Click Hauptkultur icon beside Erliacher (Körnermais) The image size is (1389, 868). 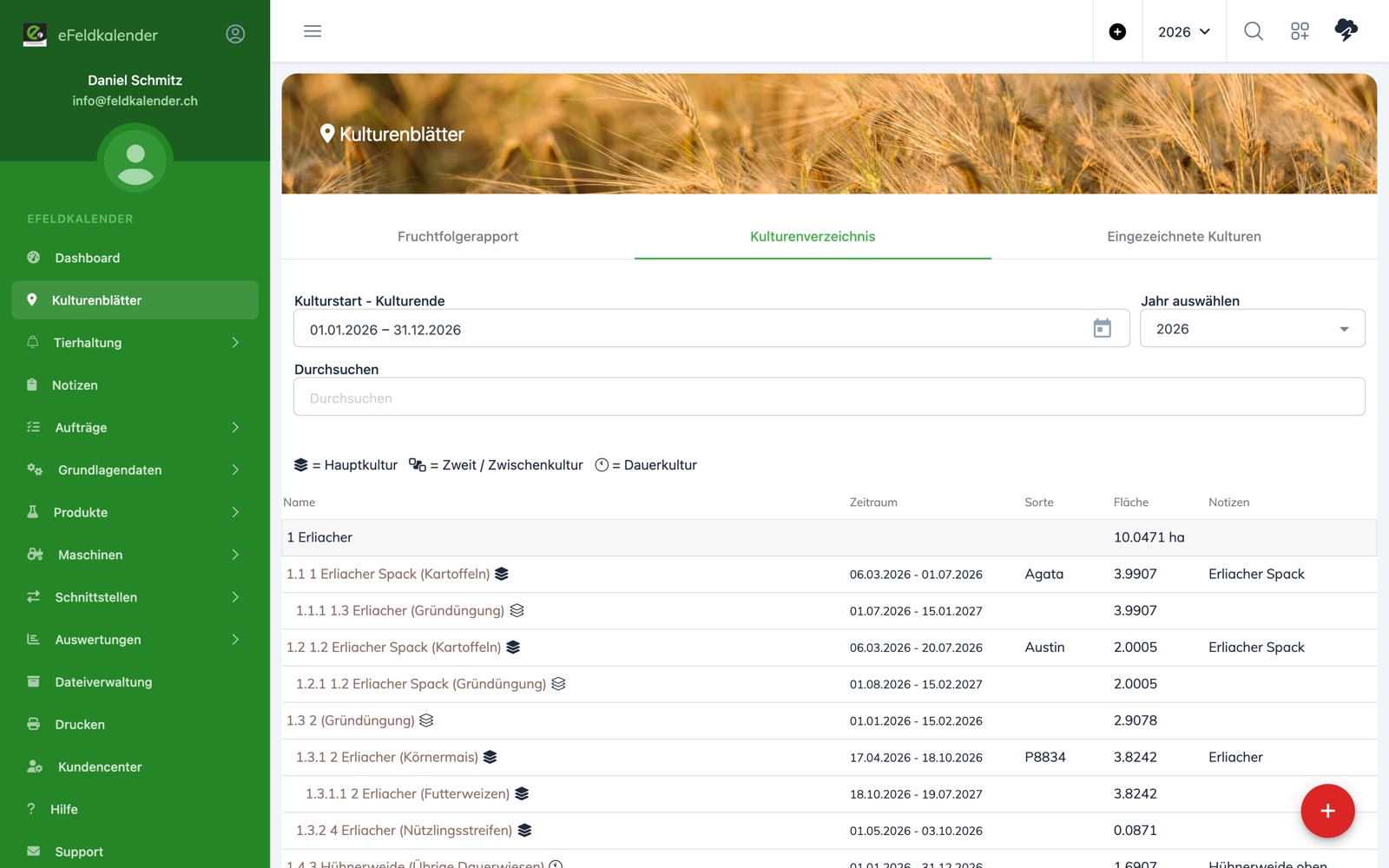click(490, 757)
